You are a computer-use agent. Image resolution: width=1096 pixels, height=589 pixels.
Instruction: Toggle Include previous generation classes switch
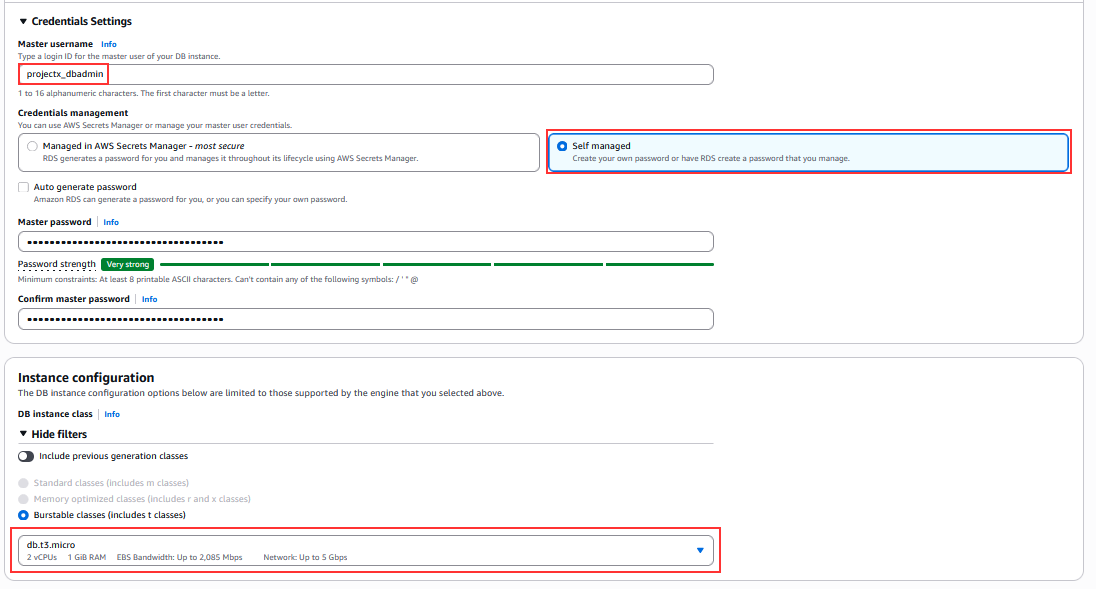pyautogui.click(x=26, y=456)
